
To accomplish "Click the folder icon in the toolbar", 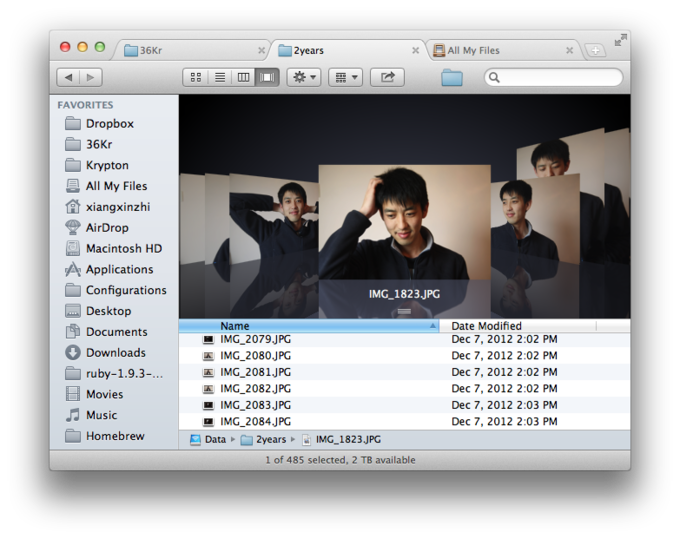I will pos(451,78).
